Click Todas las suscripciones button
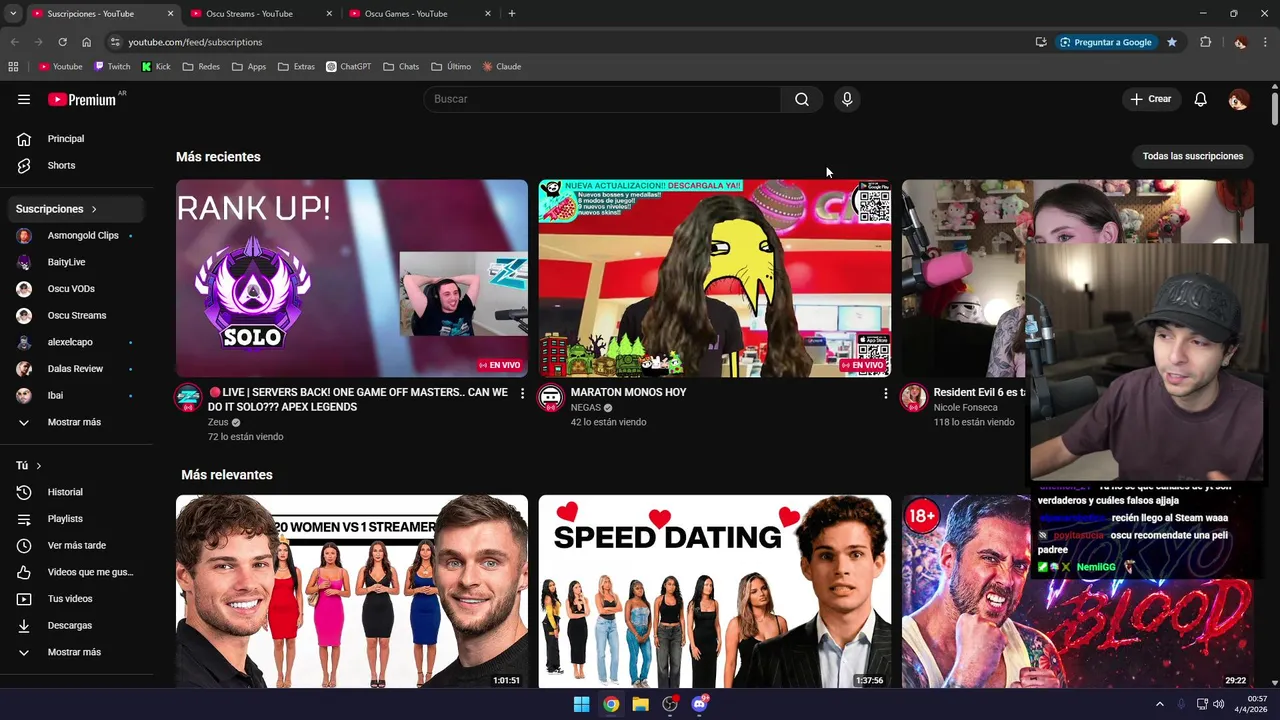 click(1193, 156)
